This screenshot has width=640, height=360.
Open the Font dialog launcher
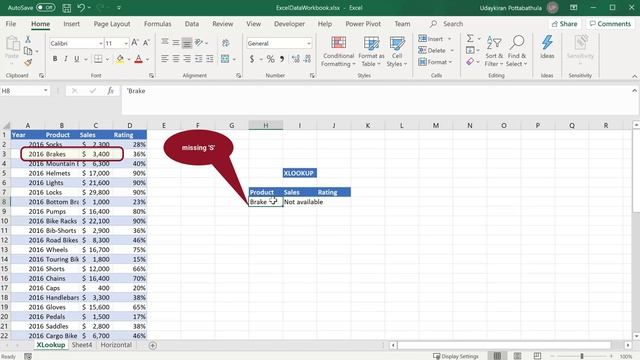click(151, 76)
